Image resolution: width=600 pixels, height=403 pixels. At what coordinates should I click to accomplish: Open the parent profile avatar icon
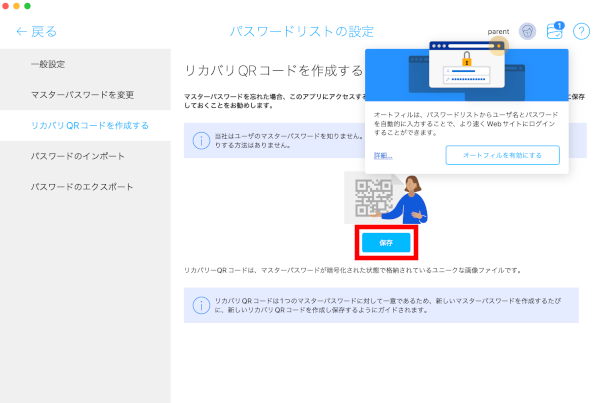coord(527,31)
